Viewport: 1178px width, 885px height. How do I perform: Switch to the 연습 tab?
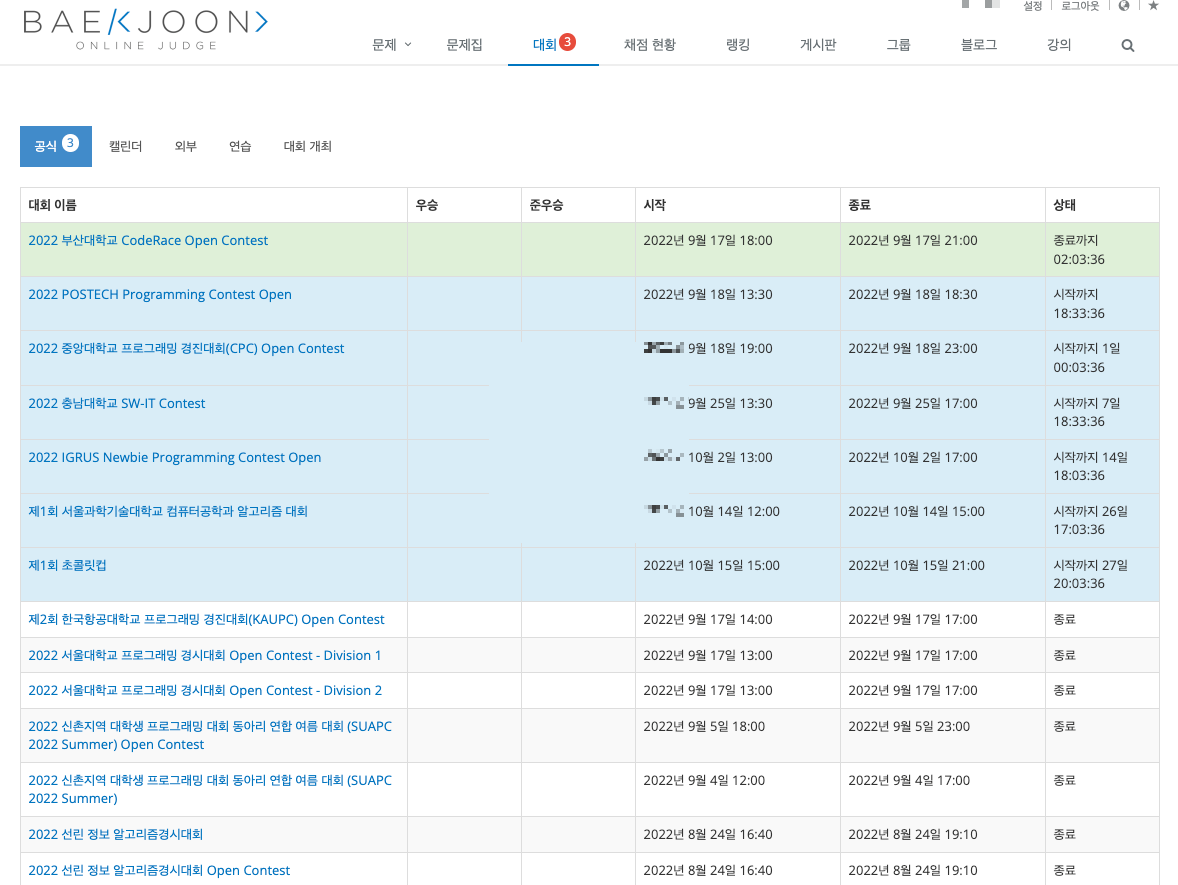[x=240, y=146]
